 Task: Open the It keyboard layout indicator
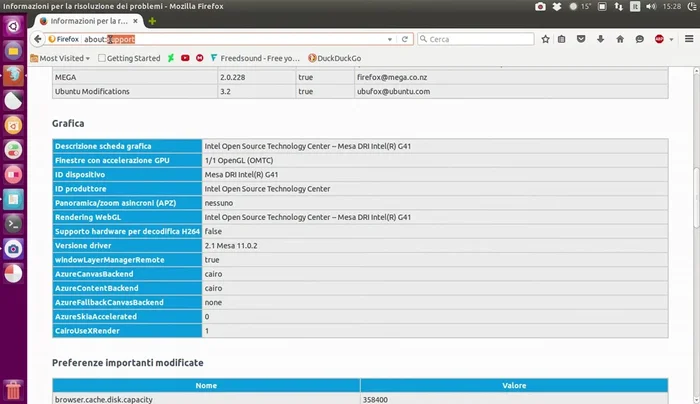[x=634, y=6]
